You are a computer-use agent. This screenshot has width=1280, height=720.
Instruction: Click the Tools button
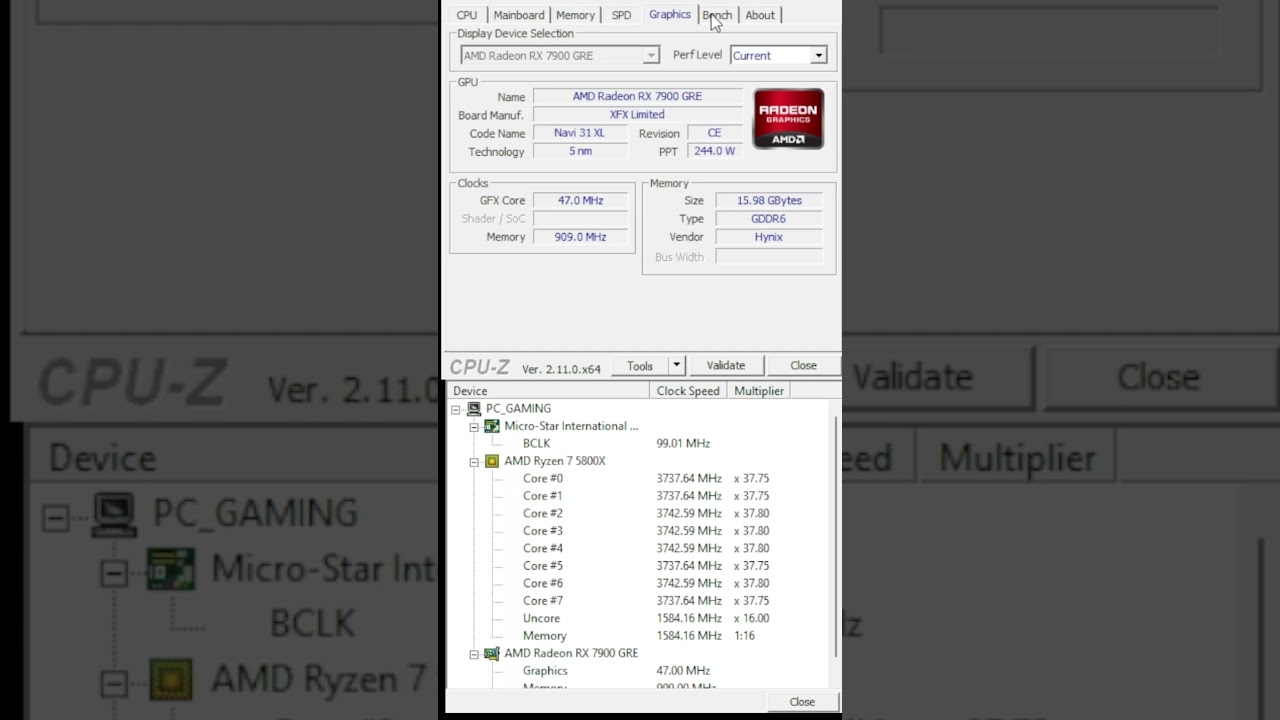(x=639, y=366)
